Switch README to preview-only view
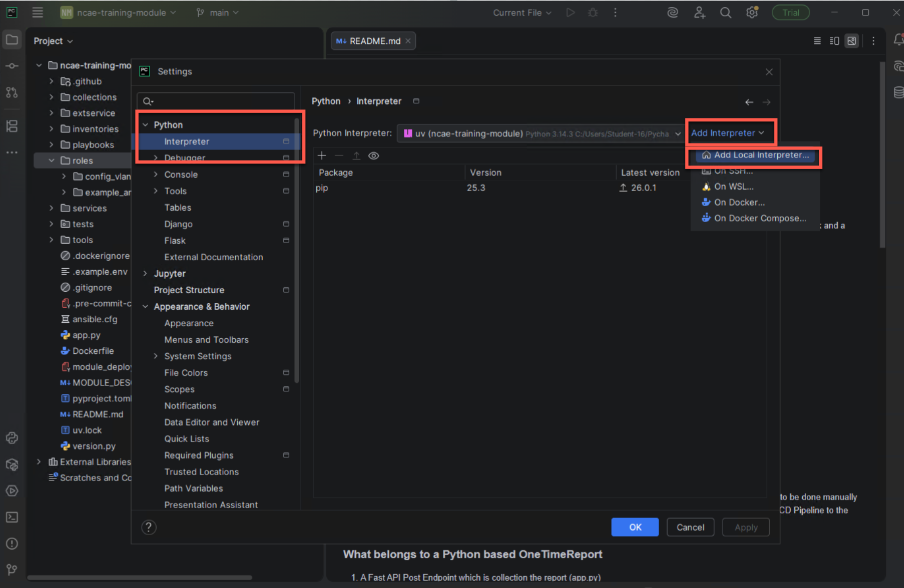 click(852, 41)
